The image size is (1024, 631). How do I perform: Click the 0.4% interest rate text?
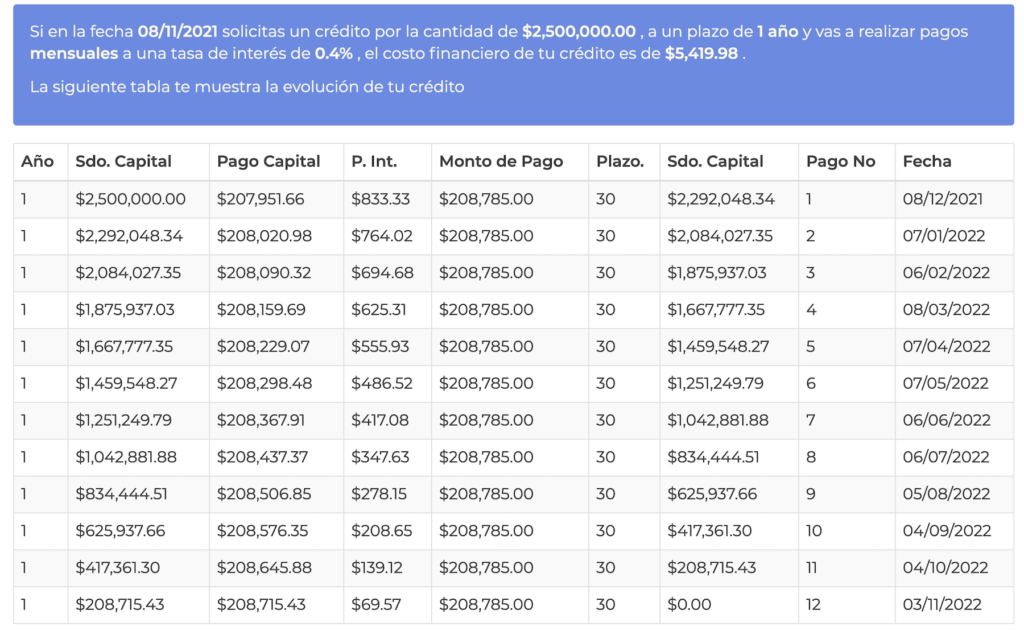pyautogui.click(x=334, y=54)
